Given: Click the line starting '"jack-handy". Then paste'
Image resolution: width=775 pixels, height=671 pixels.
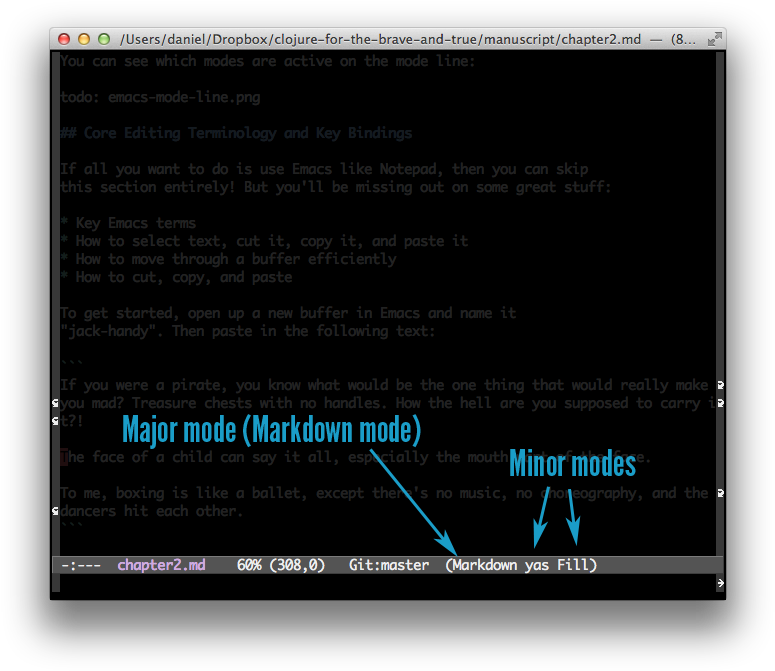Looking at the screenshot, I should coord(248,331).
